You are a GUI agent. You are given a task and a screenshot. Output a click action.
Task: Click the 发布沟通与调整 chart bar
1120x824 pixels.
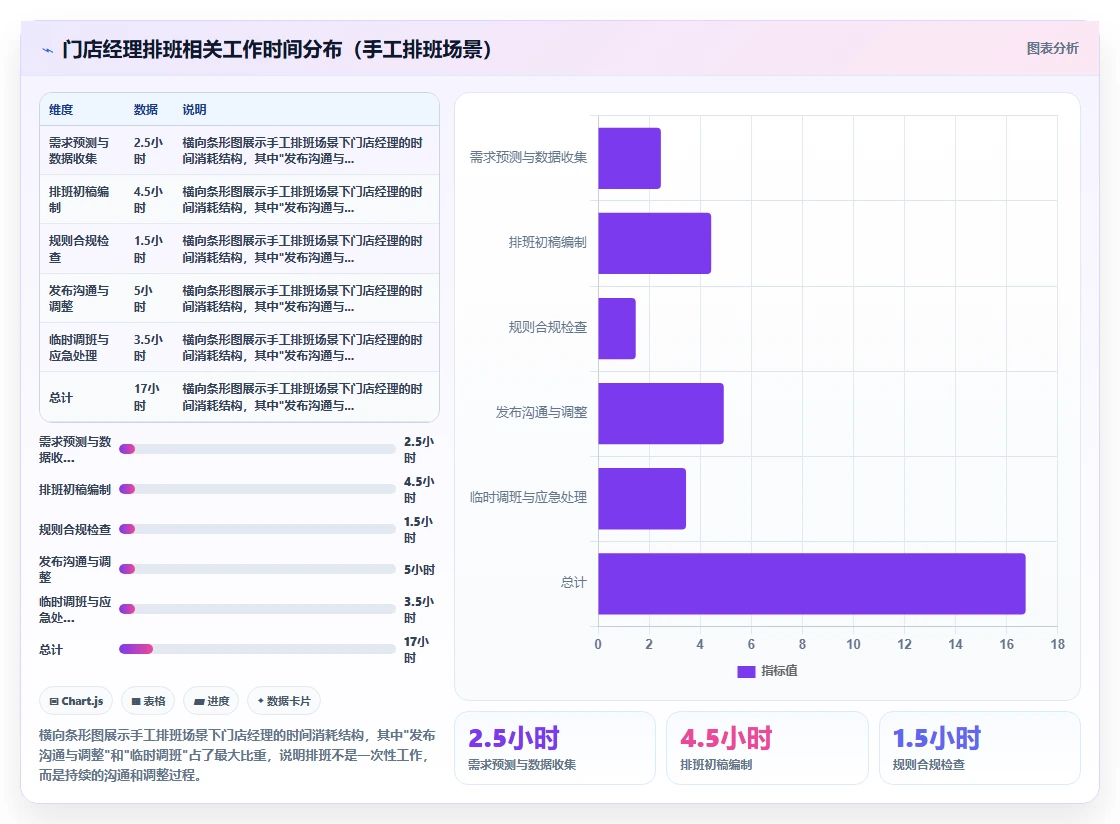661,413
